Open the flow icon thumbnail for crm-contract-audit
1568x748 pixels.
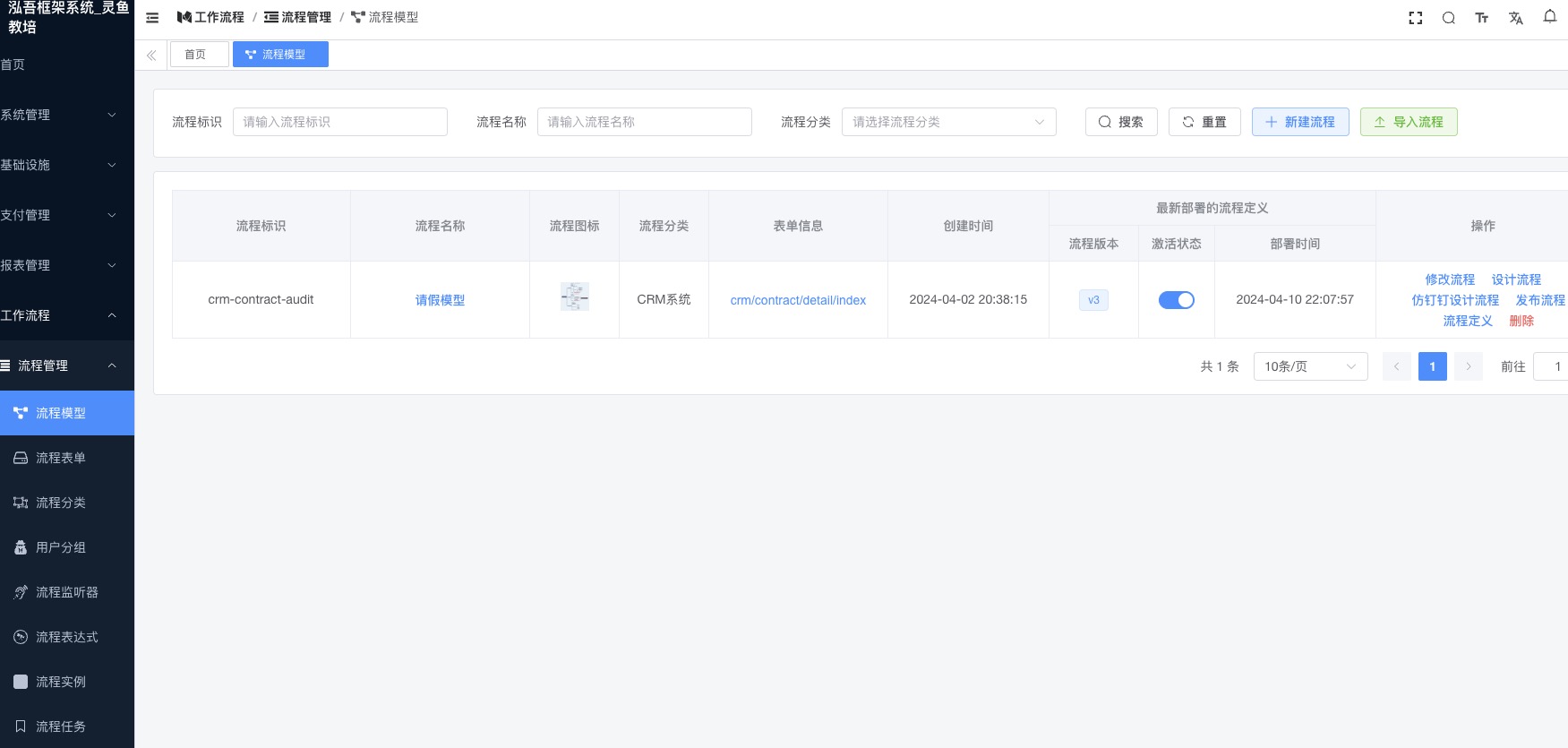tap(574, 297)
